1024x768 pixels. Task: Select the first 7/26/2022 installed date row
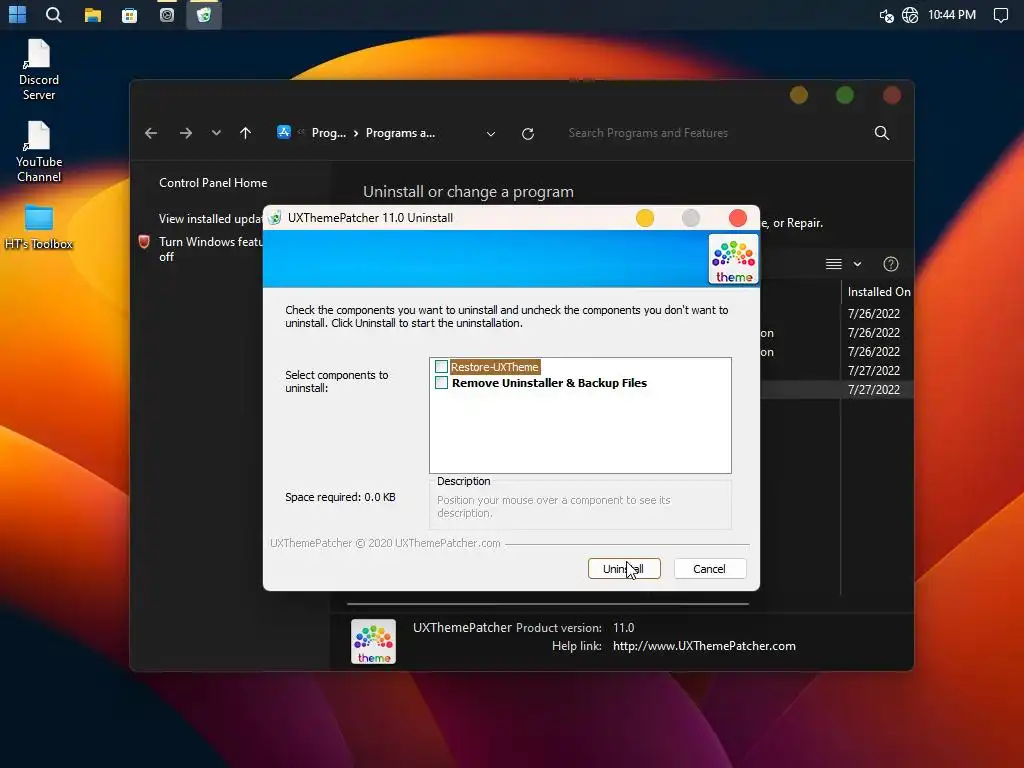(874, 313)
